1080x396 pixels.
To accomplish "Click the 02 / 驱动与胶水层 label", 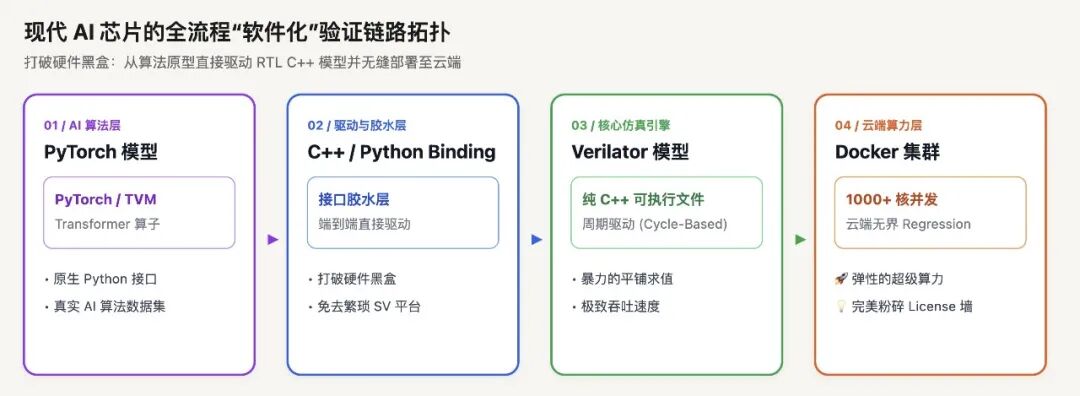I will pyautogui.click(x=357, y=125).
